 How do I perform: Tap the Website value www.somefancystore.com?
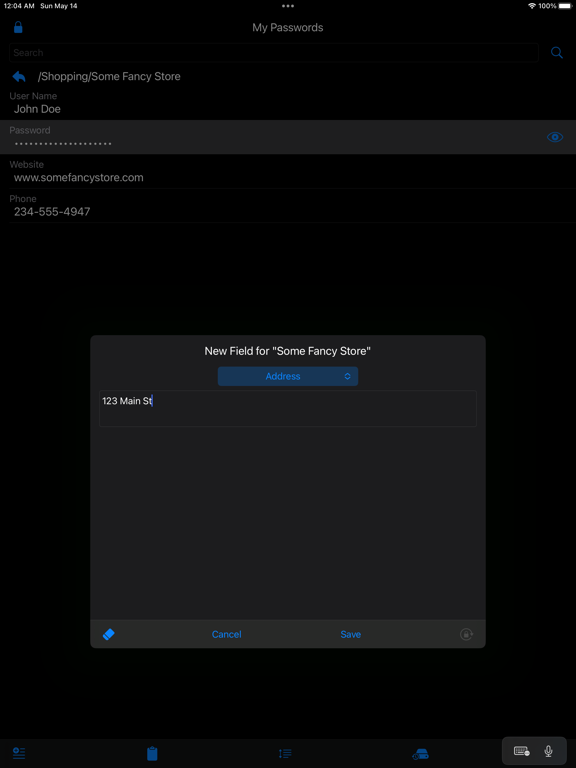79,177
